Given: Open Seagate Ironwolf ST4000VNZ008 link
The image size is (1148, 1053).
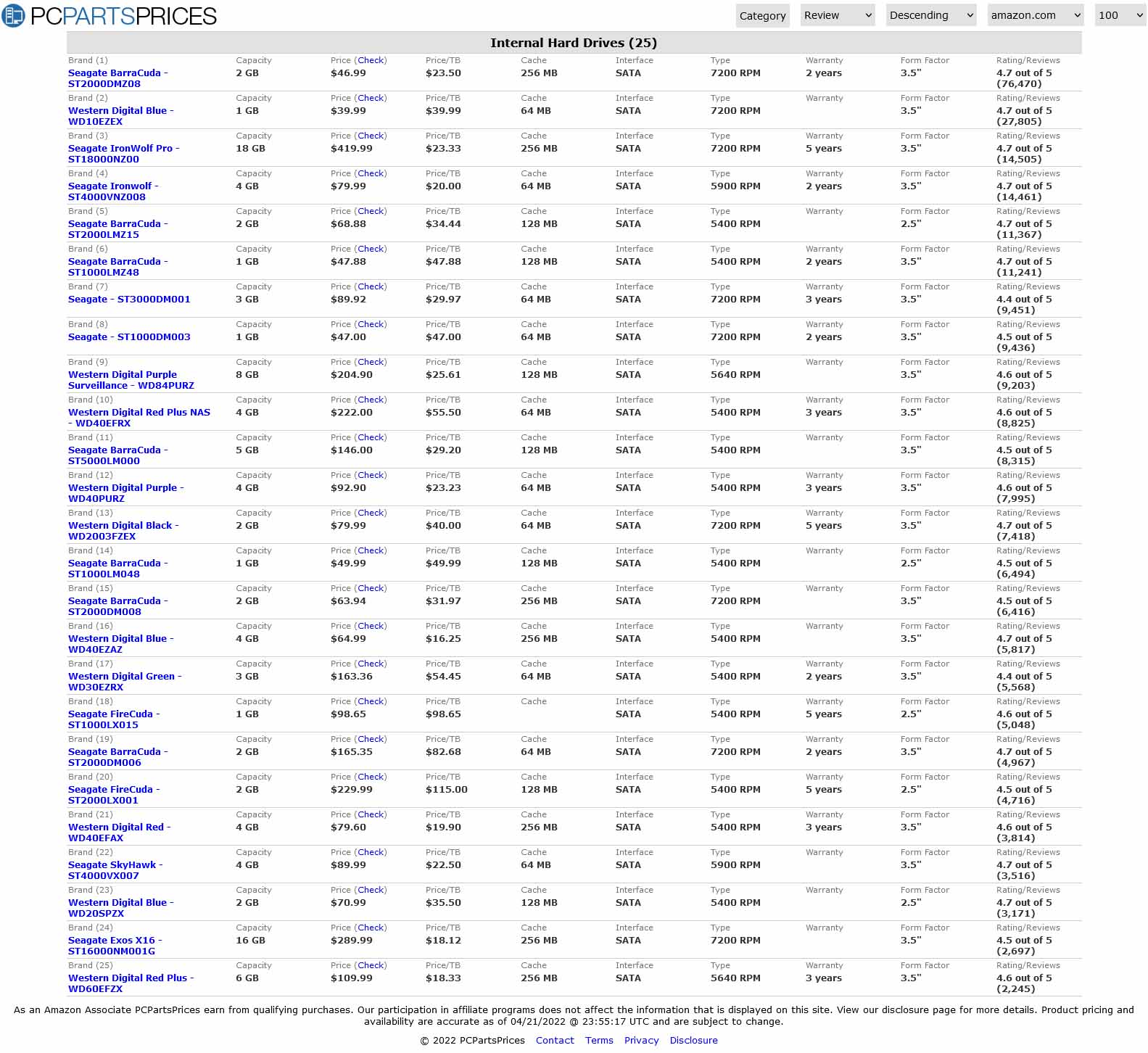Looking at the screenshot, I should click(x=113, y=191).
